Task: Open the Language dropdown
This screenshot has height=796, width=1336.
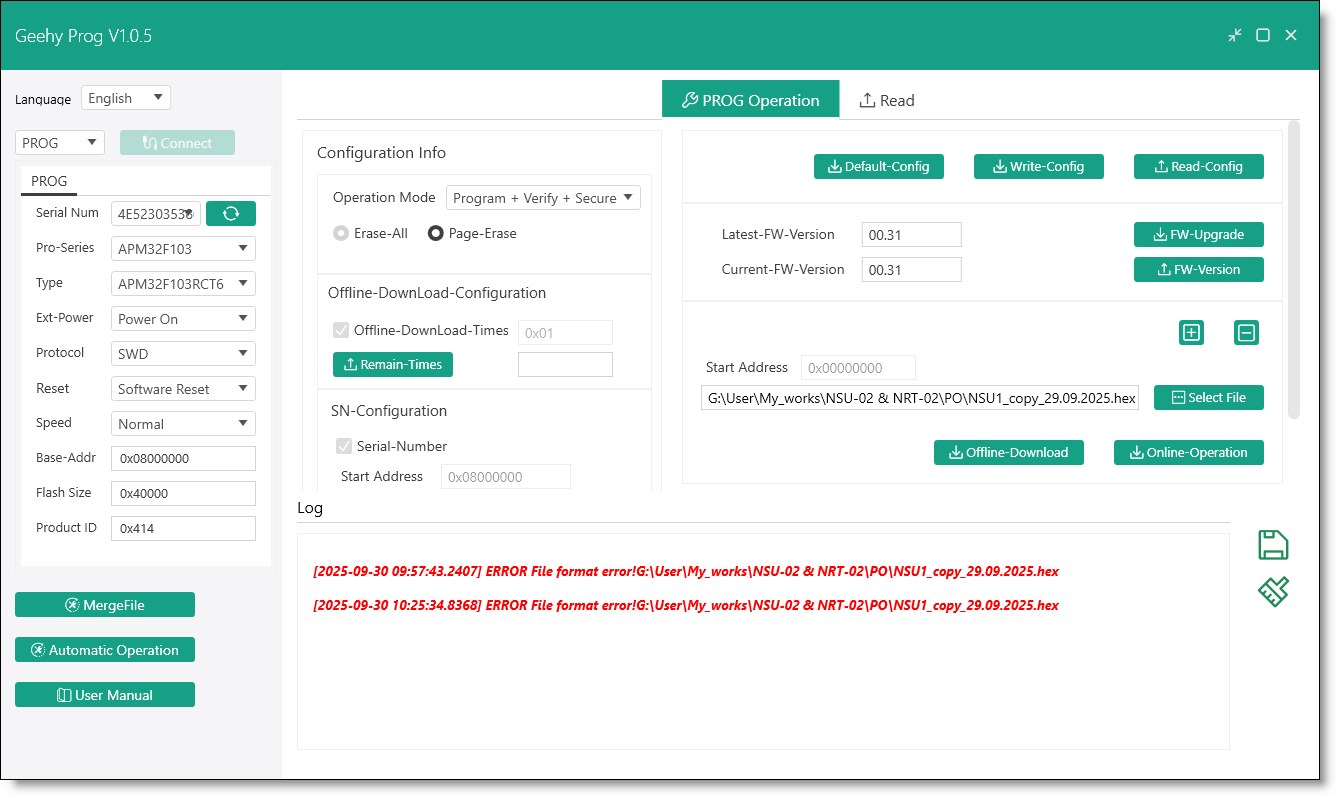Action: point(126,98)
